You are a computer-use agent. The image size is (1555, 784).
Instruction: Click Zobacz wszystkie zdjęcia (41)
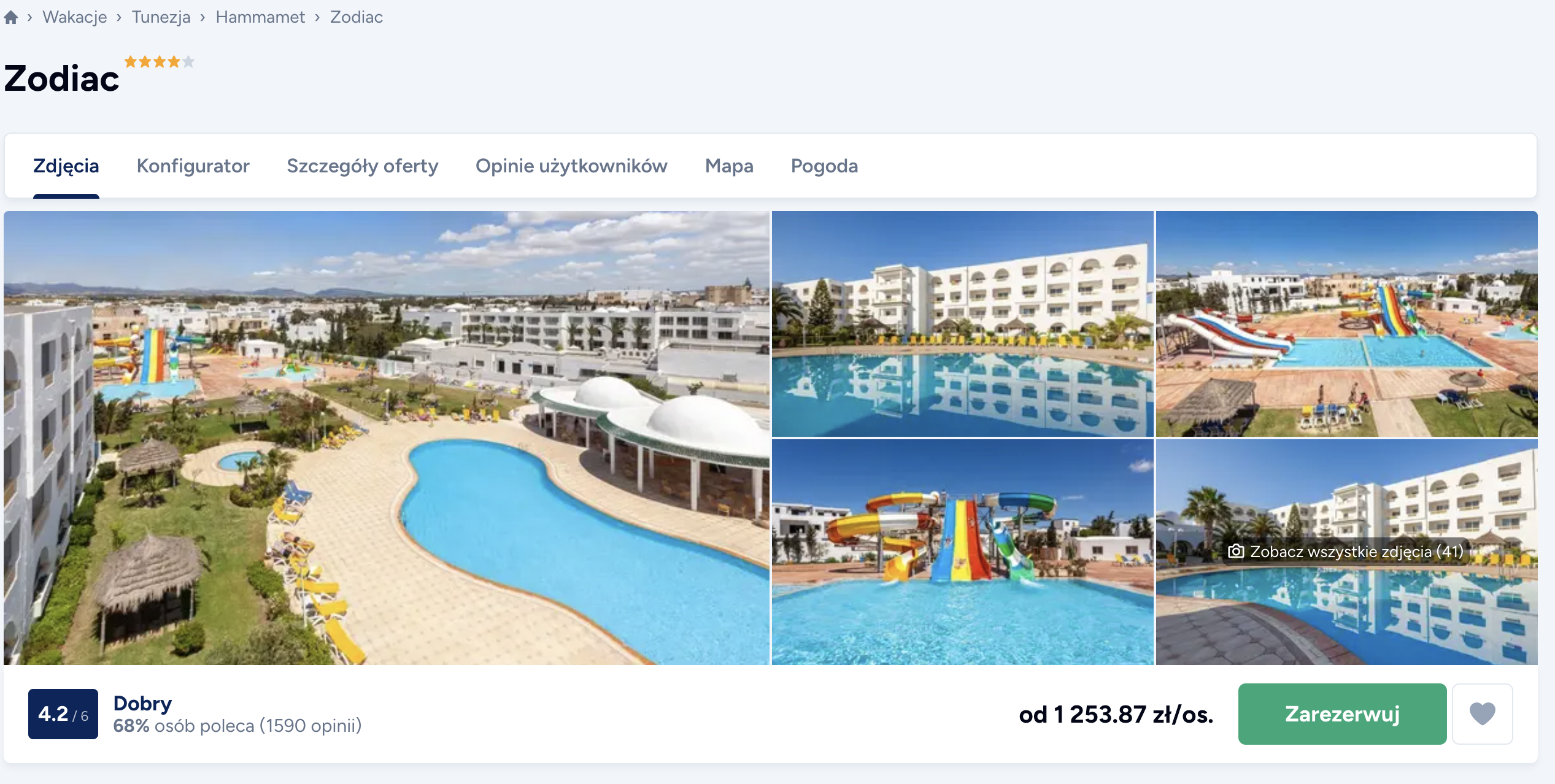1346,551
